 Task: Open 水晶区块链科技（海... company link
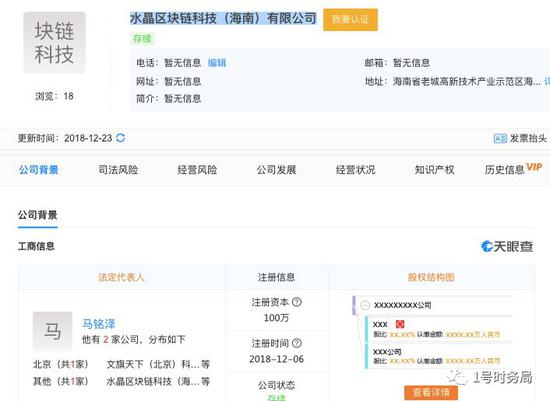click(158, 381)
